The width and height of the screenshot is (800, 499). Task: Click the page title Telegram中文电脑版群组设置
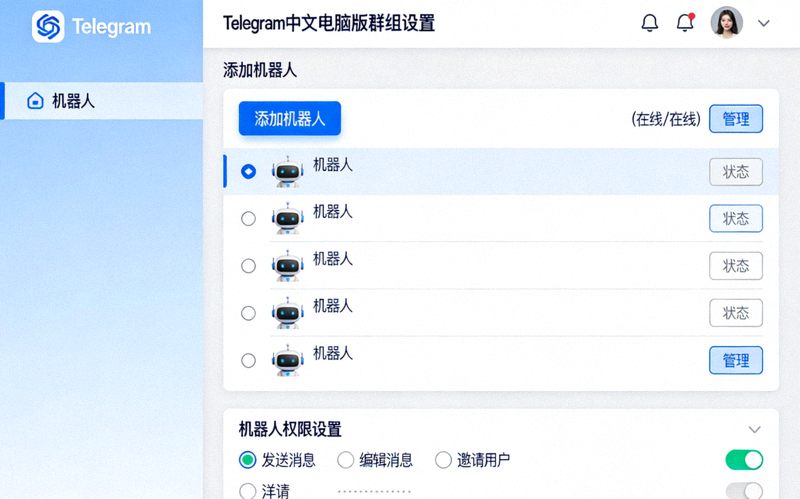329,23
